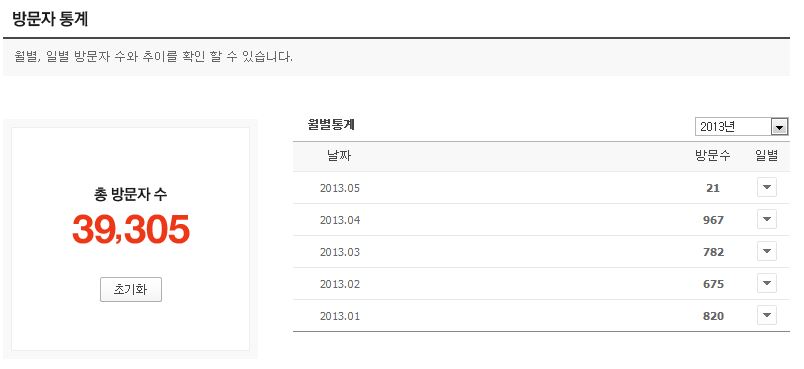804x369 pixels.
Task: Select the 2013.02 date row
Action: tap(541, 284)
